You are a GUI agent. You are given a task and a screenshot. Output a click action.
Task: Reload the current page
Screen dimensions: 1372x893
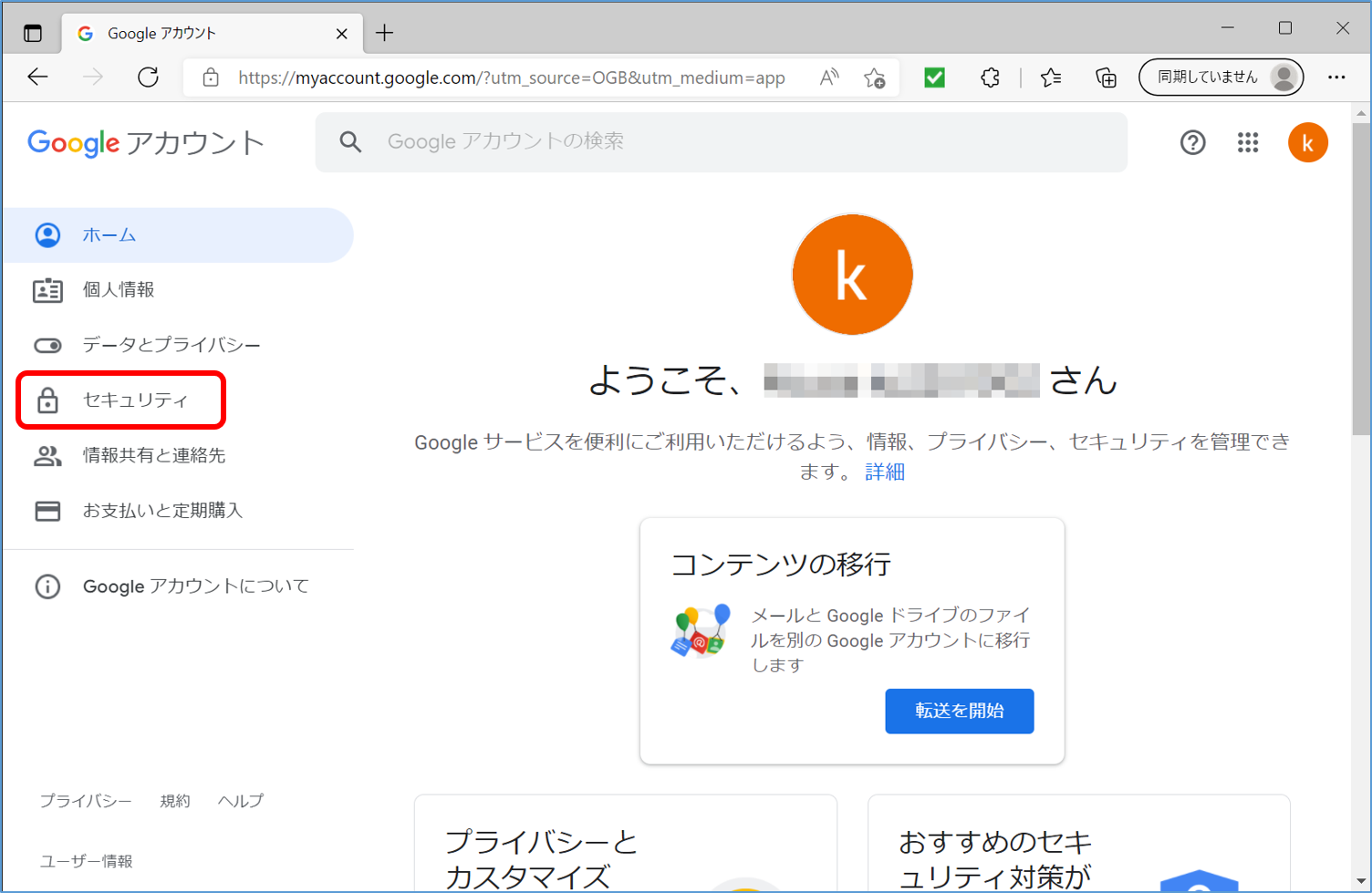(148, 78)
